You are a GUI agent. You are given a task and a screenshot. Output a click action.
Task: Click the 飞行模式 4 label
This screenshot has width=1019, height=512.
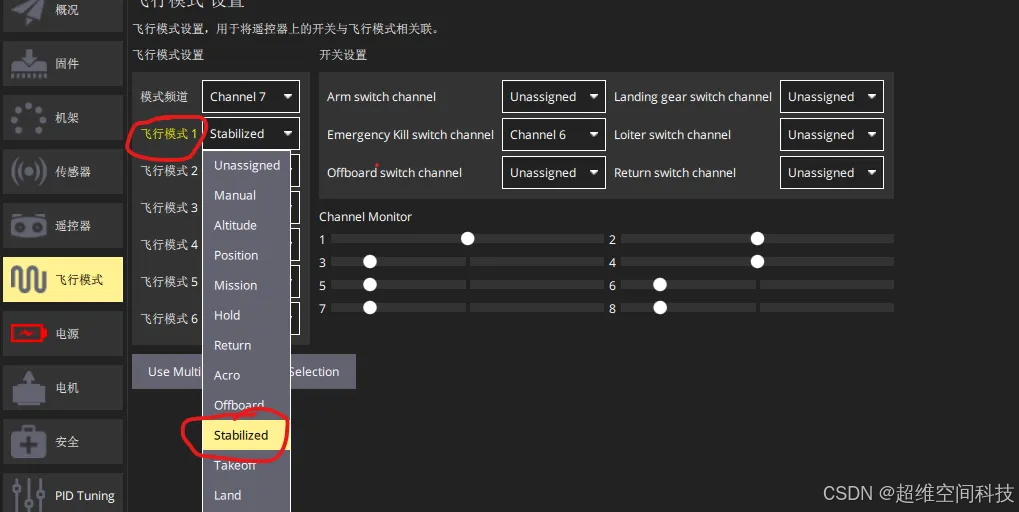click(x=168, y=244)
